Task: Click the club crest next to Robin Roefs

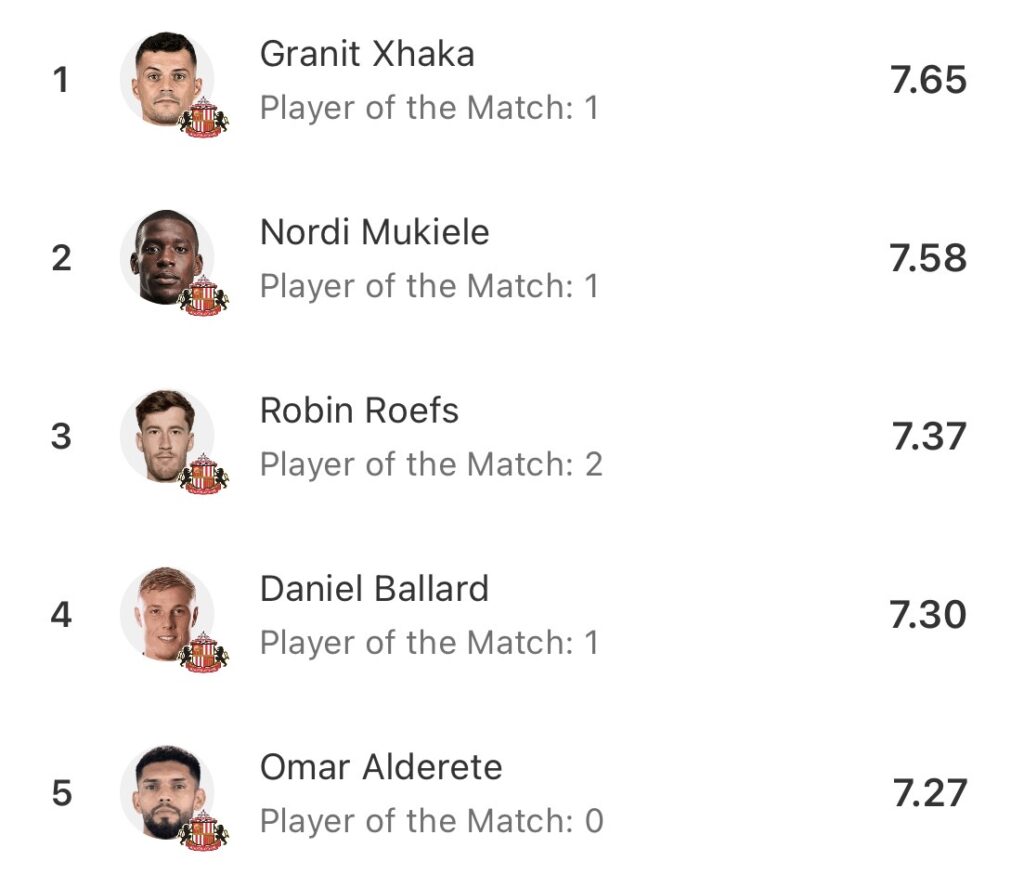Action: [x=203, y=473]
